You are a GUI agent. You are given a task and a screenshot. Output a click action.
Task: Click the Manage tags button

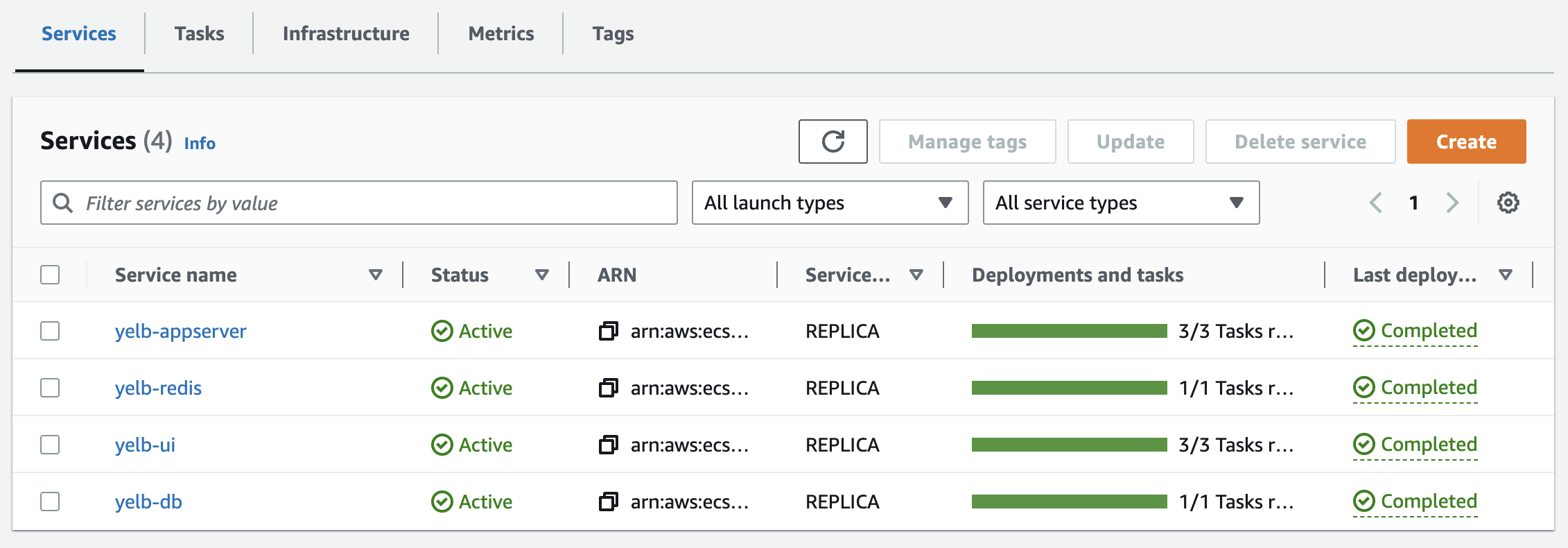click(967, 142)
